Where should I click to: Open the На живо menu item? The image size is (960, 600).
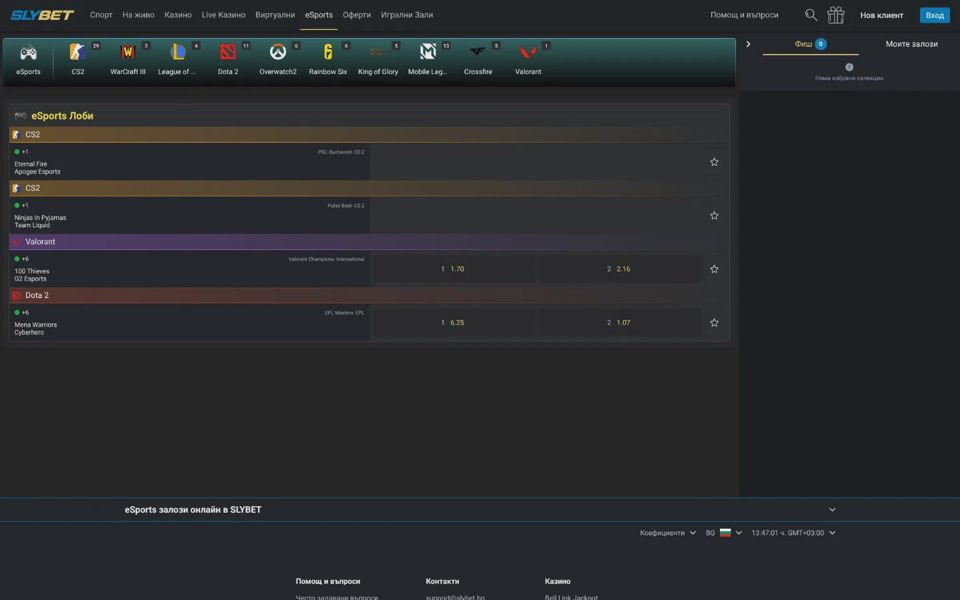coord(138,15)
